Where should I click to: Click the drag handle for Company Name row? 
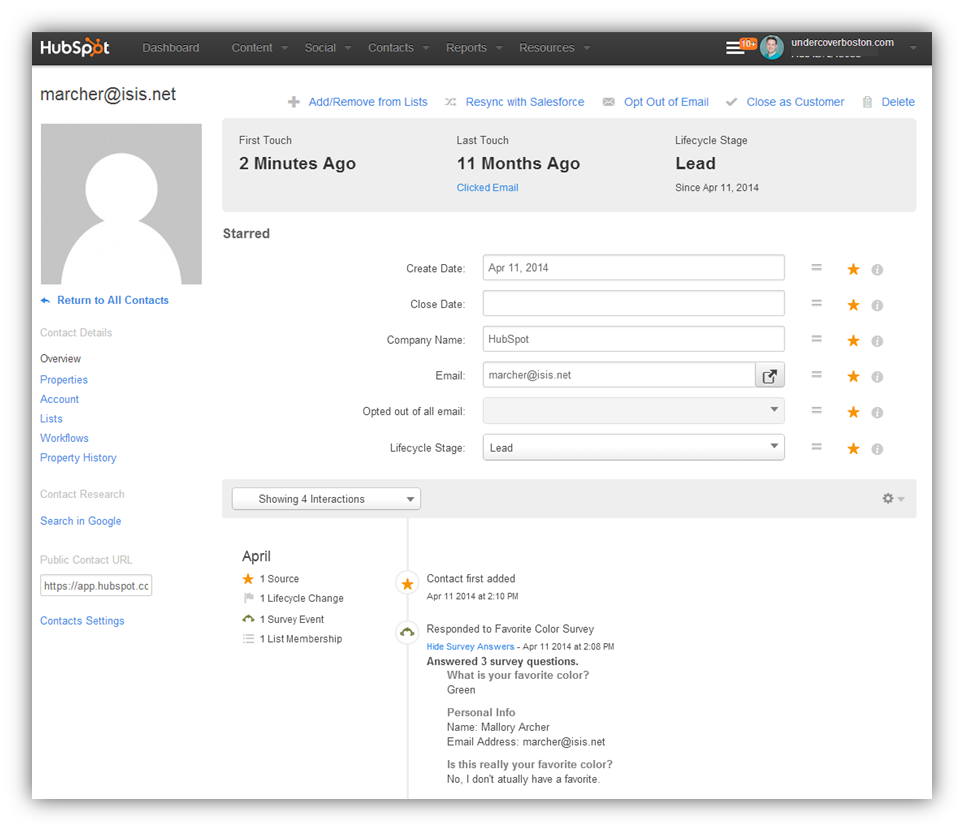[x=816, y=339]
